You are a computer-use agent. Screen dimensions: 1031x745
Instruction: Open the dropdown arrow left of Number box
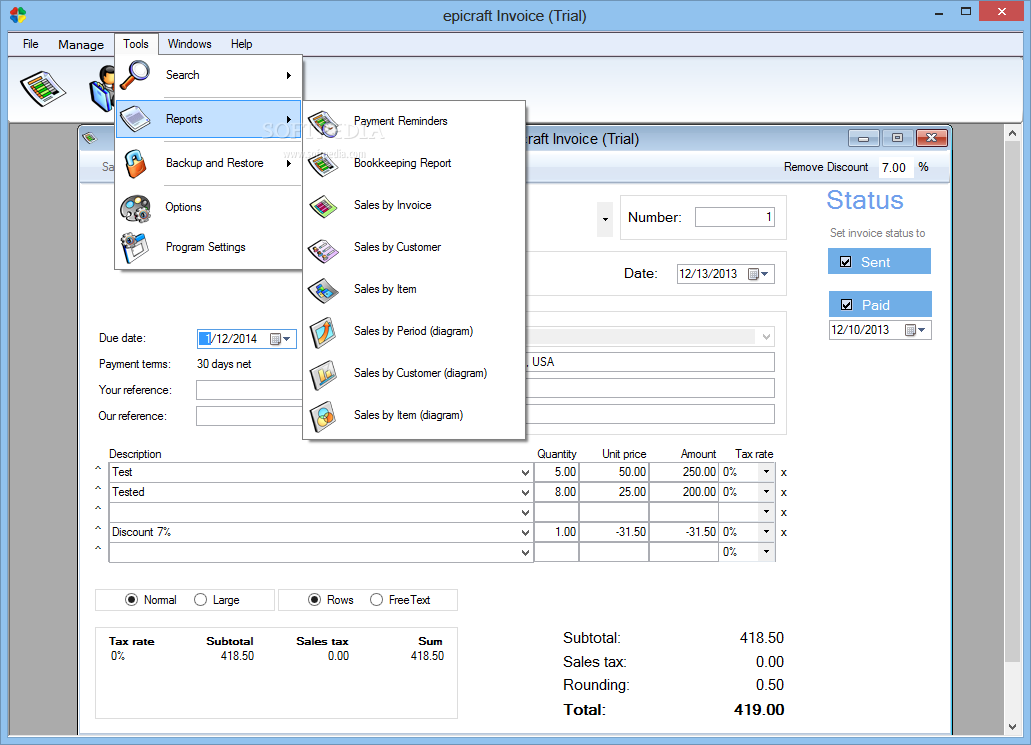(x=605, y=219)
